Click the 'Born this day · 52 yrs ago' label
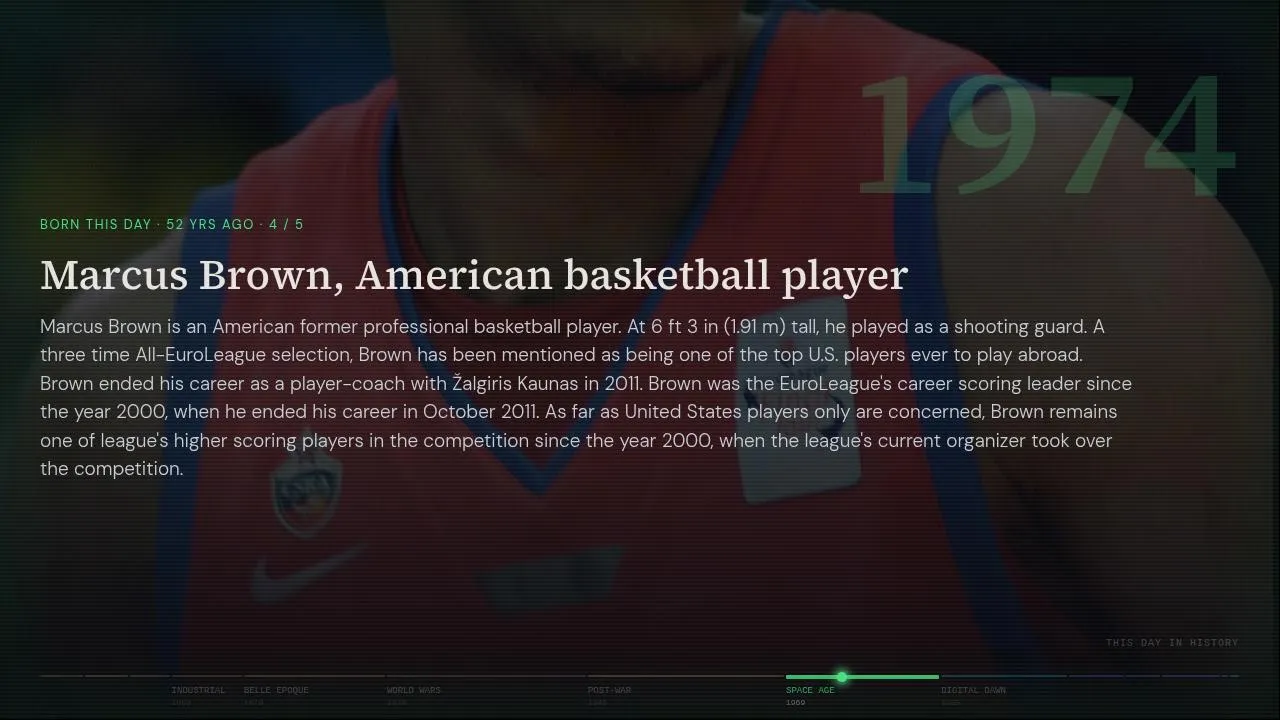 [x=171, y=224]
